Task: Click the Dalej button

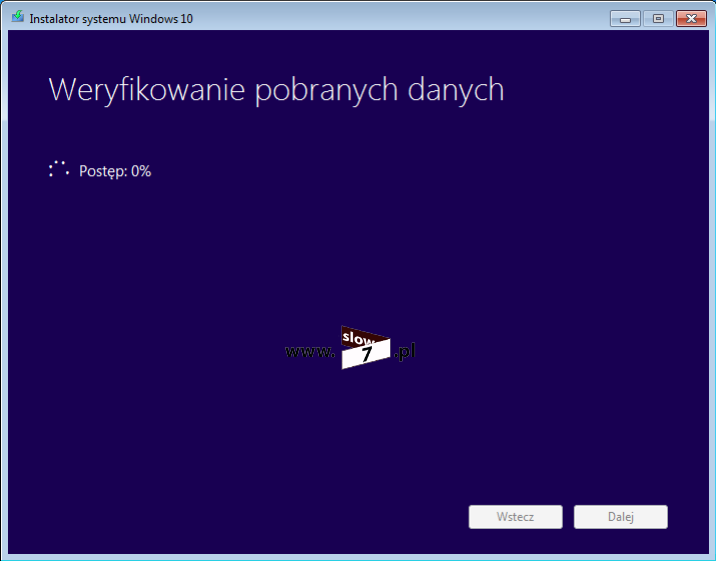Action: [x=621, y=517]
